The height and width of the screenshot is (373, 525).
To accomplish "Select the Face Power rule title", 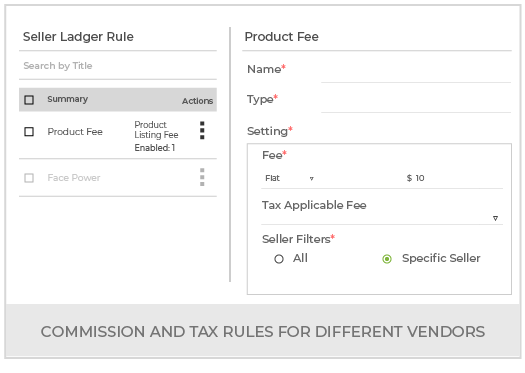I will click(x=74, y=178).
